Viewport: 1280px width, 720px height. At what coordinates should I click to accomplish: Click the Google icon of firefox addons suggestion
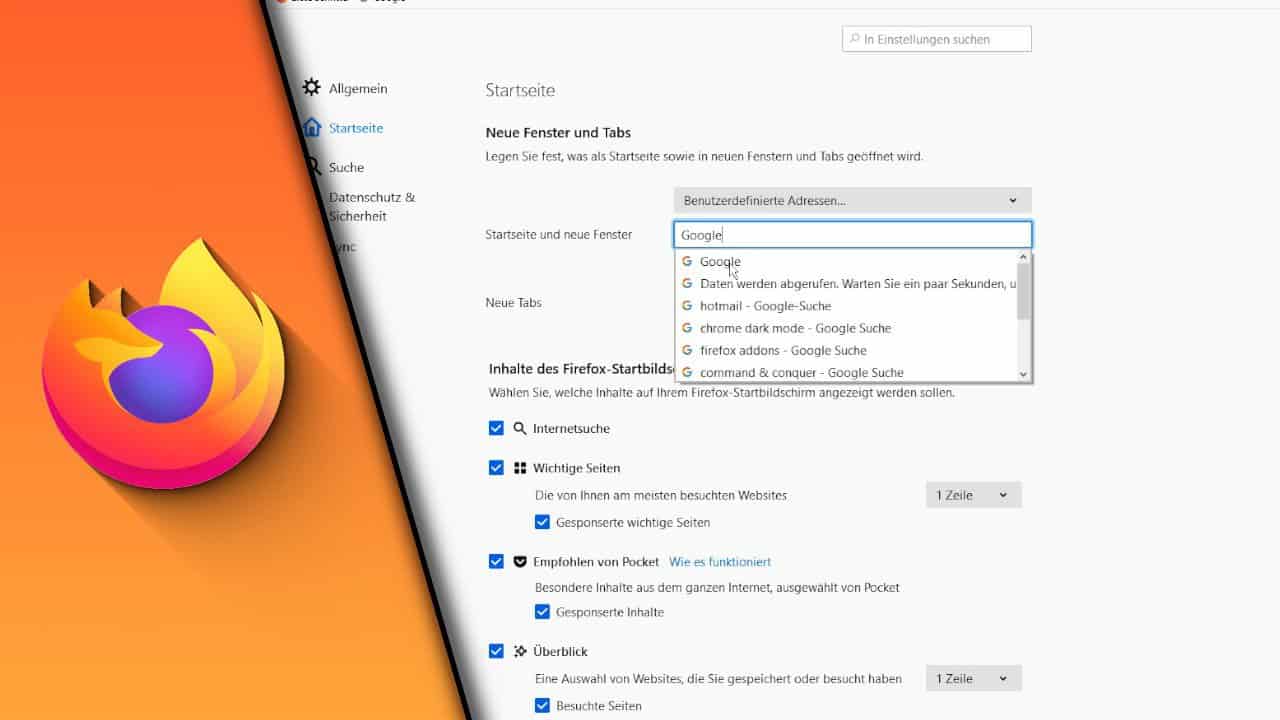pyautogui.click(x=687, y=350)
